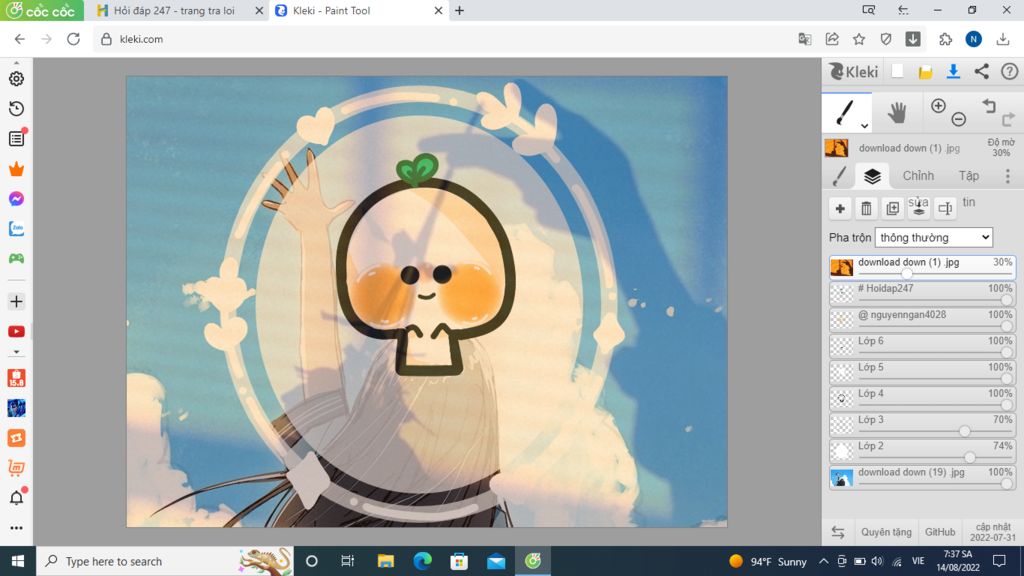Viewport: 1024px width, 576px height.
Task: Close the Hỏi đáp 247 tab
Action: pyautogui.click(x=259, y=10)
